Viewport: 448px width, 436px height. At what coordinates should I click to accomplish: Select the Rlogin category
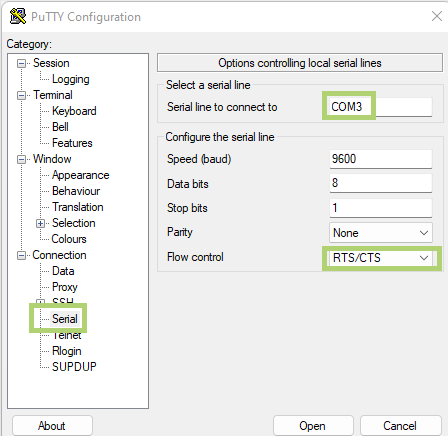pyautogui.click(x=67, y=351)
